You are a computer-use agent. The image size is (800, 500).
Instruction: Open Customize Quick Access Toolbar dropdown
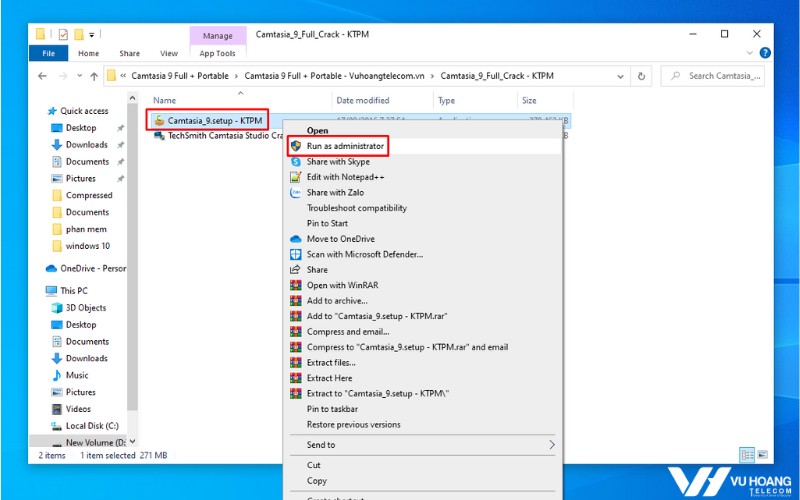point(92,35)
